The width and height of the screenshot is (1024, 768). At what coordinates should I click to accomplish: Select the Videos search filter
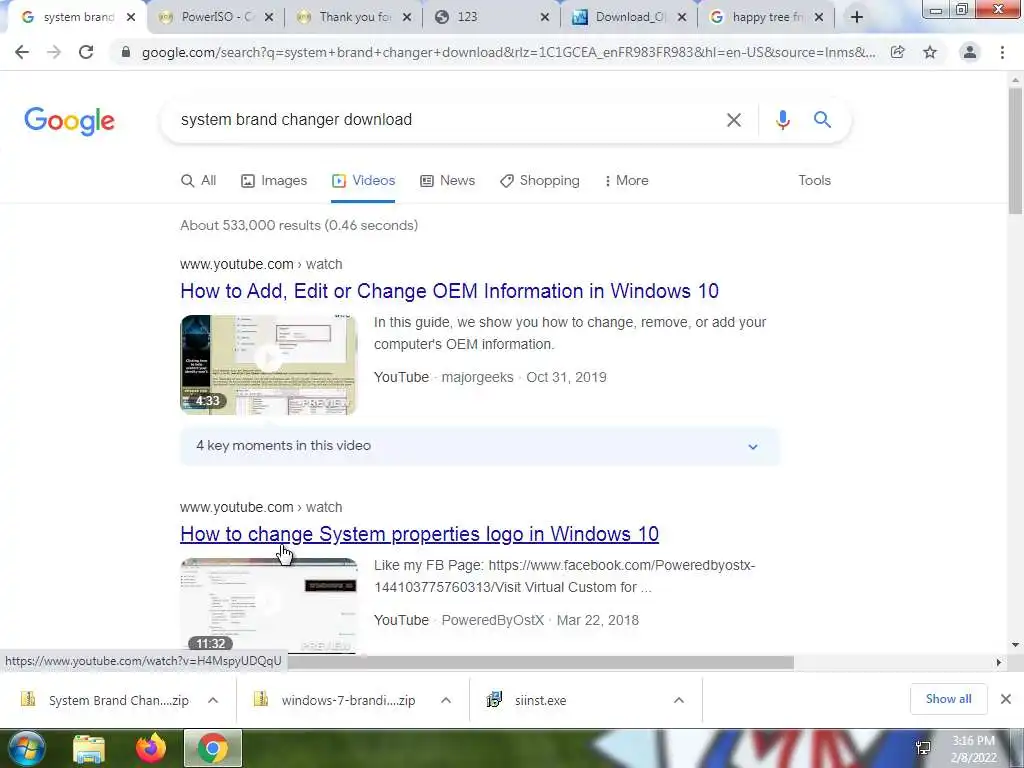(363, 181)
